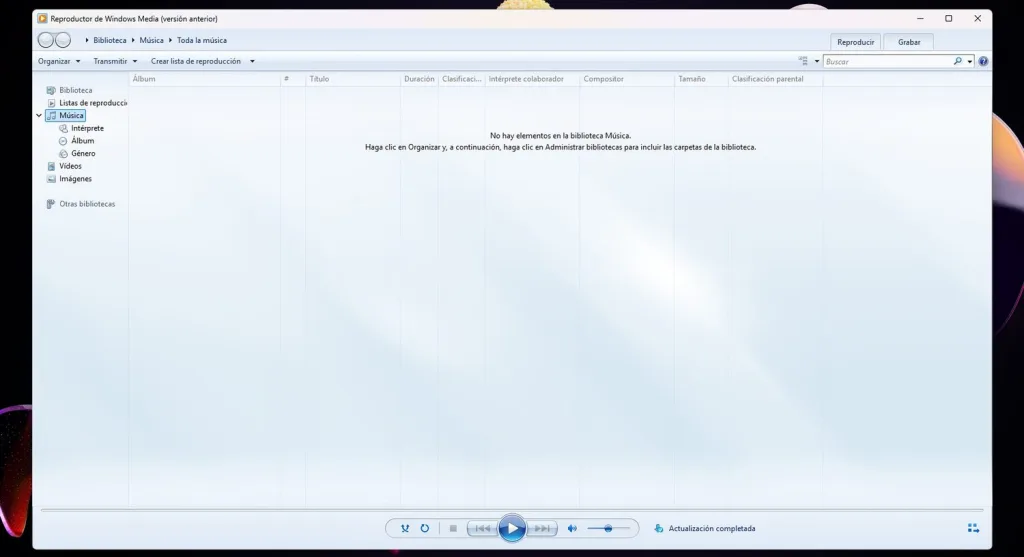Sort by Clasificaci... column header
Screen dimensions: 1024x557
pyautogui.click(x=462, y=79)
